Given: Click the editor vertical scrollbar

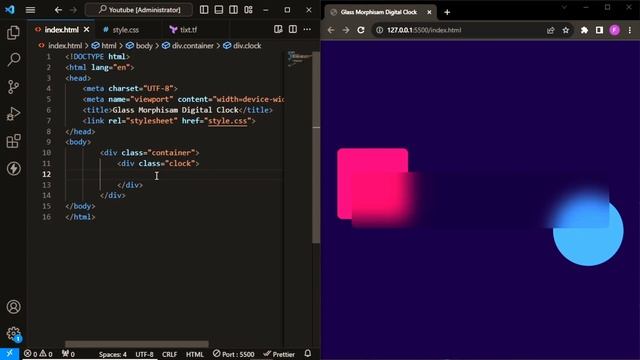Looking at the screenshot, I should click(x=316, y=147).
